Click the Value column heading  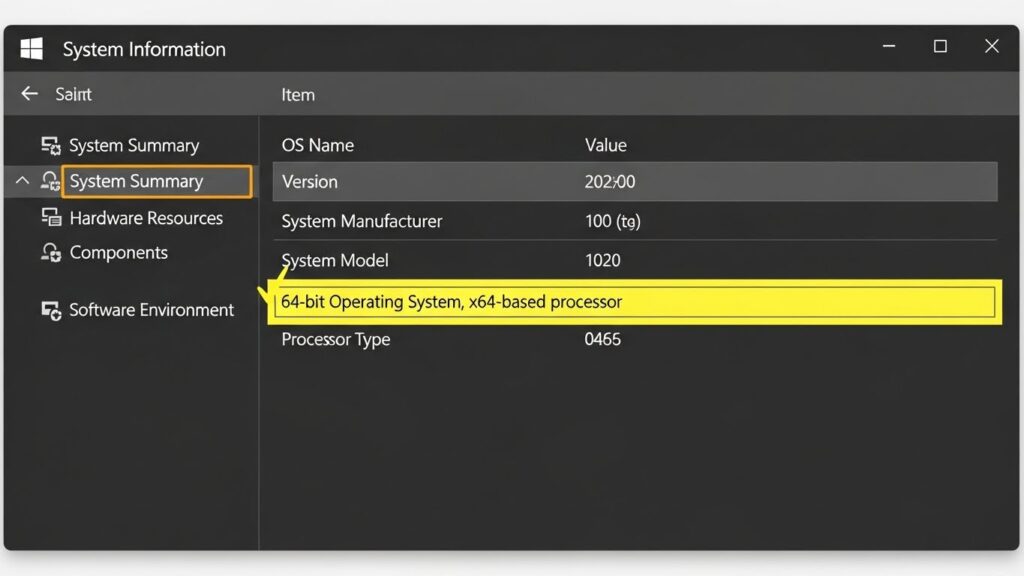pos(605,145)
